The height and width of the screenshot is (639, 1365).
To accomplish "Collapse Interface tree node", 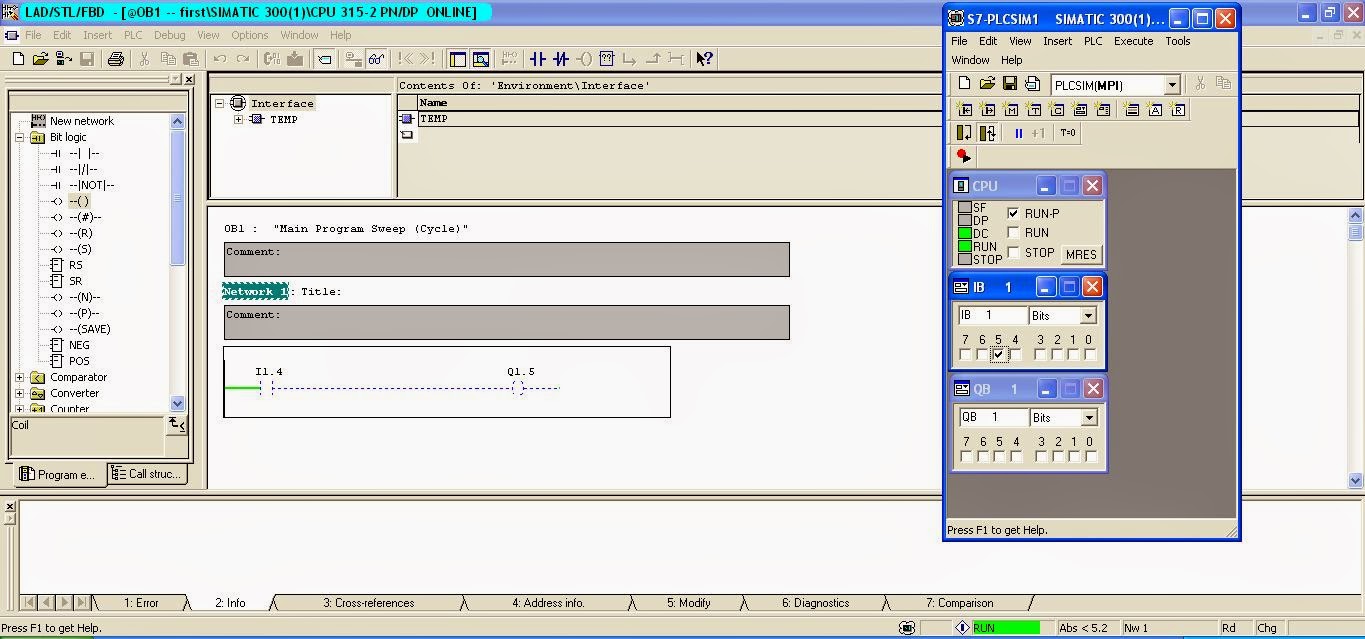I will point(220,103).
